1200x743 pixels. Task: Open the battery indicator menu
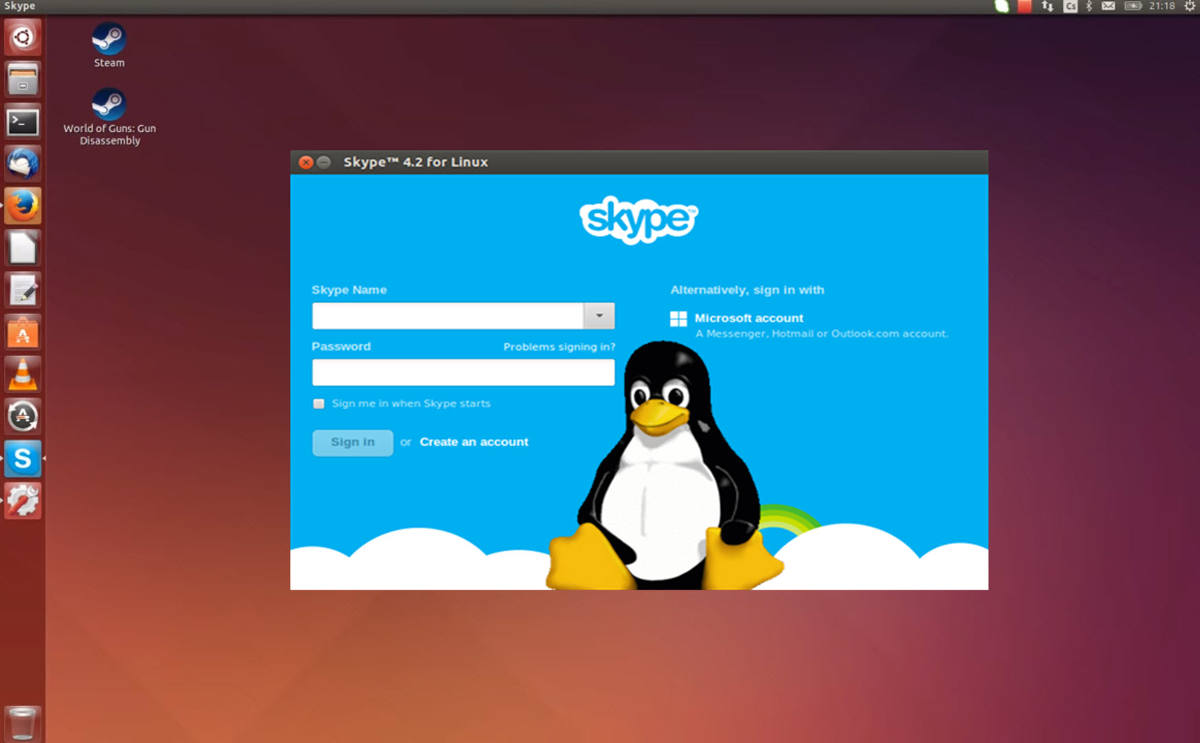1133,6
